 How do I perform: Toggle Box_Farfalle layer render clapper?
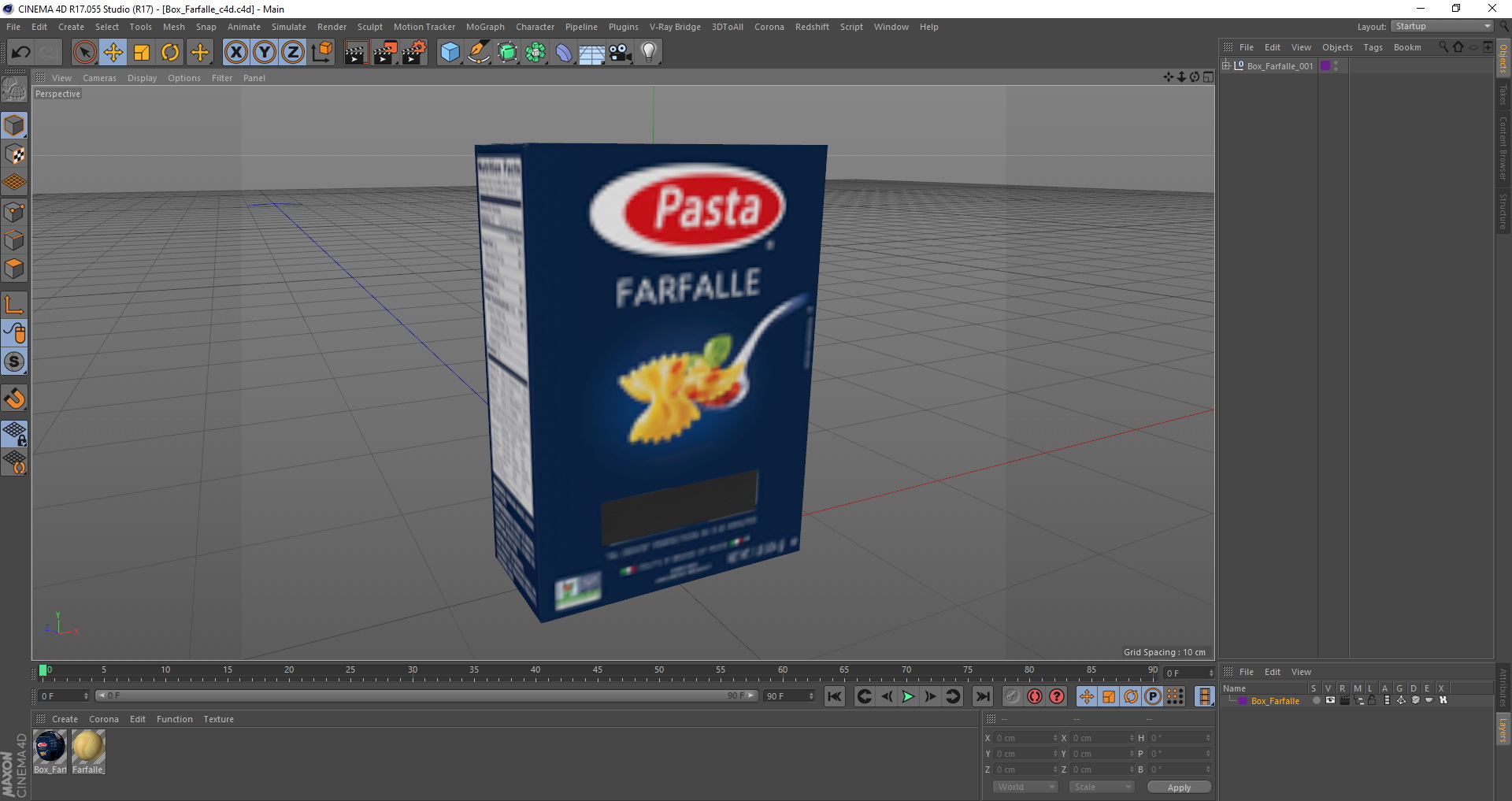1344,700
